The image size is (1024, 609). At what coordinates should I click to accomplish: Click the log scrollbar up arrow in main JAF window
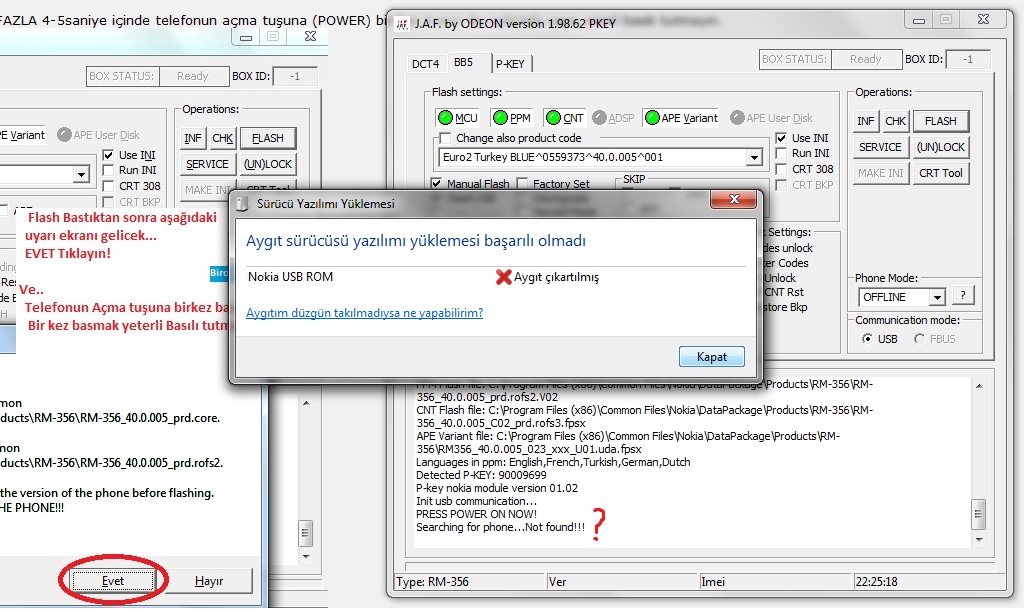(979, 386)
